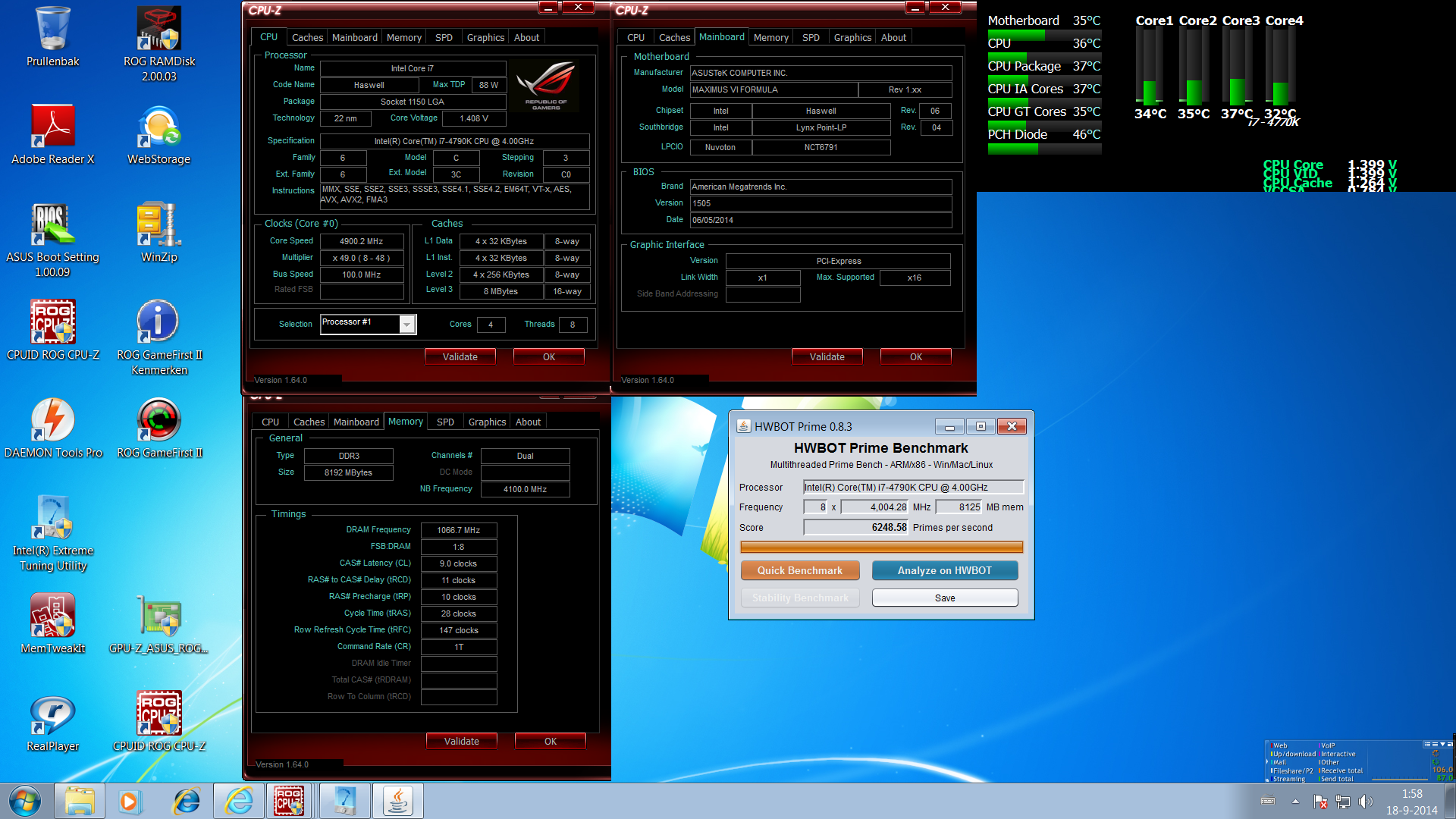Start the Quick Benchmark in HWBOT Prime

pyautogui.click(x=800, y=570)
